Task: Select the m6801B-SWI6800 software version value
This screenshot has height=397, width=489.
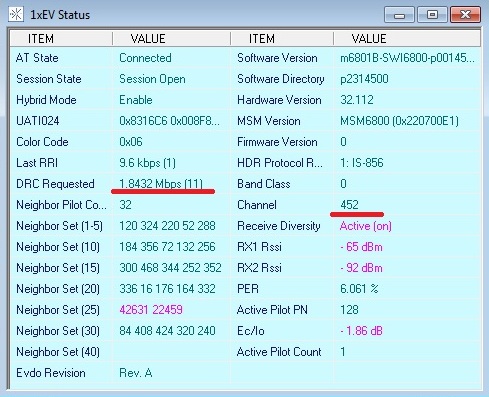Action: 407,58
